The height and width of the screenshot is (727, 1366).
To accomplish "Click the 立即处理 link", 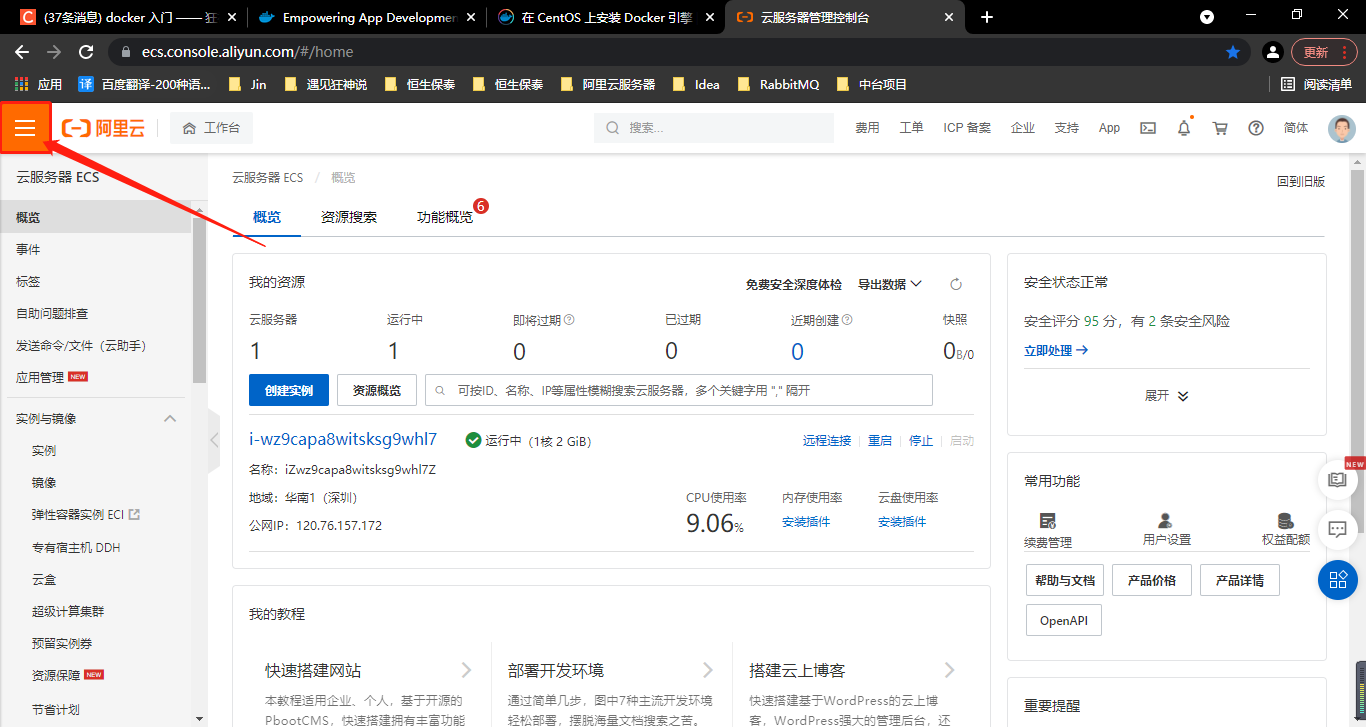I will (1056, 350).
